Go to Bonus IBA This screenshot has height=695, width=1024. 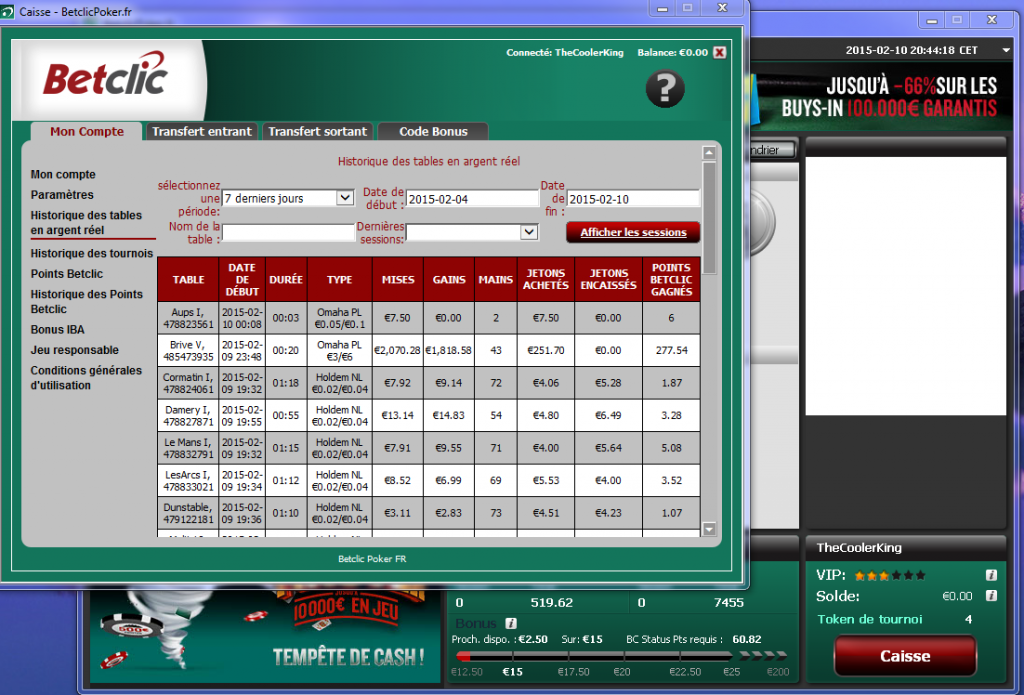(x=57, y=330)
